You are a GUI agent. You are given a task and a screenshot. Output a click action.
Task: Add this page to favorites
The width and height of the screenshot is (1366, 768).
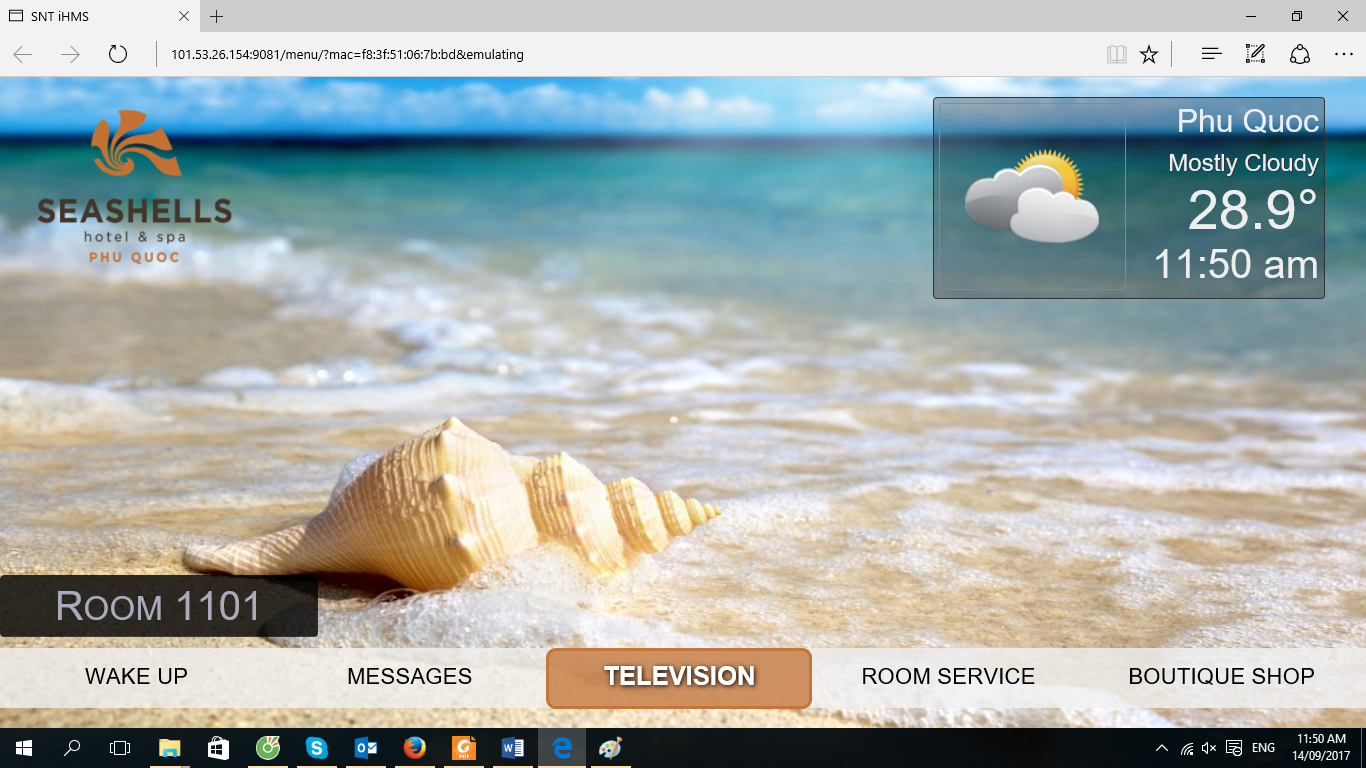1148,54
